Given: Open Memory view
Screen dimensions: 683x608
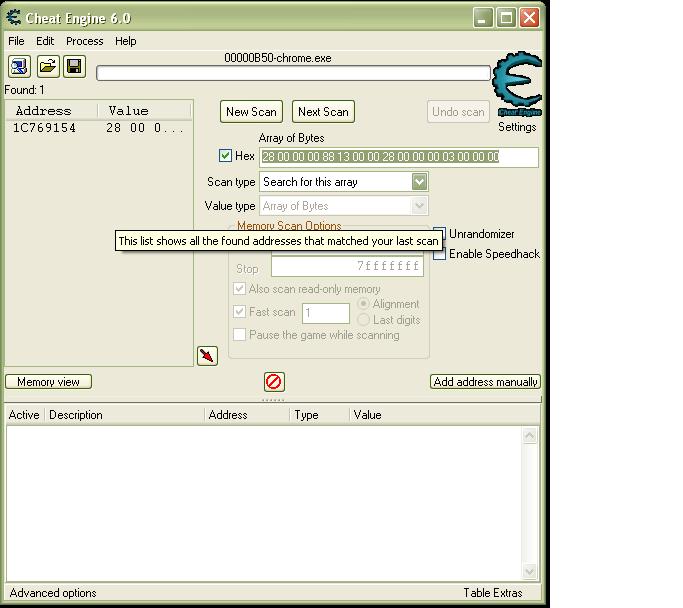Looking at the screenshot, I should point(48,382).
